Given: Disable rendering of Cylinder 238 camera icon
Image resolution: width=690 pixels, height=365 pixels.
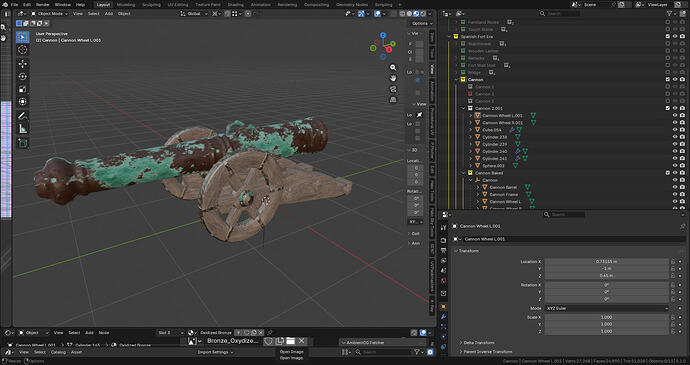Looking at the screenshot, I should click(x=682, y=137).
